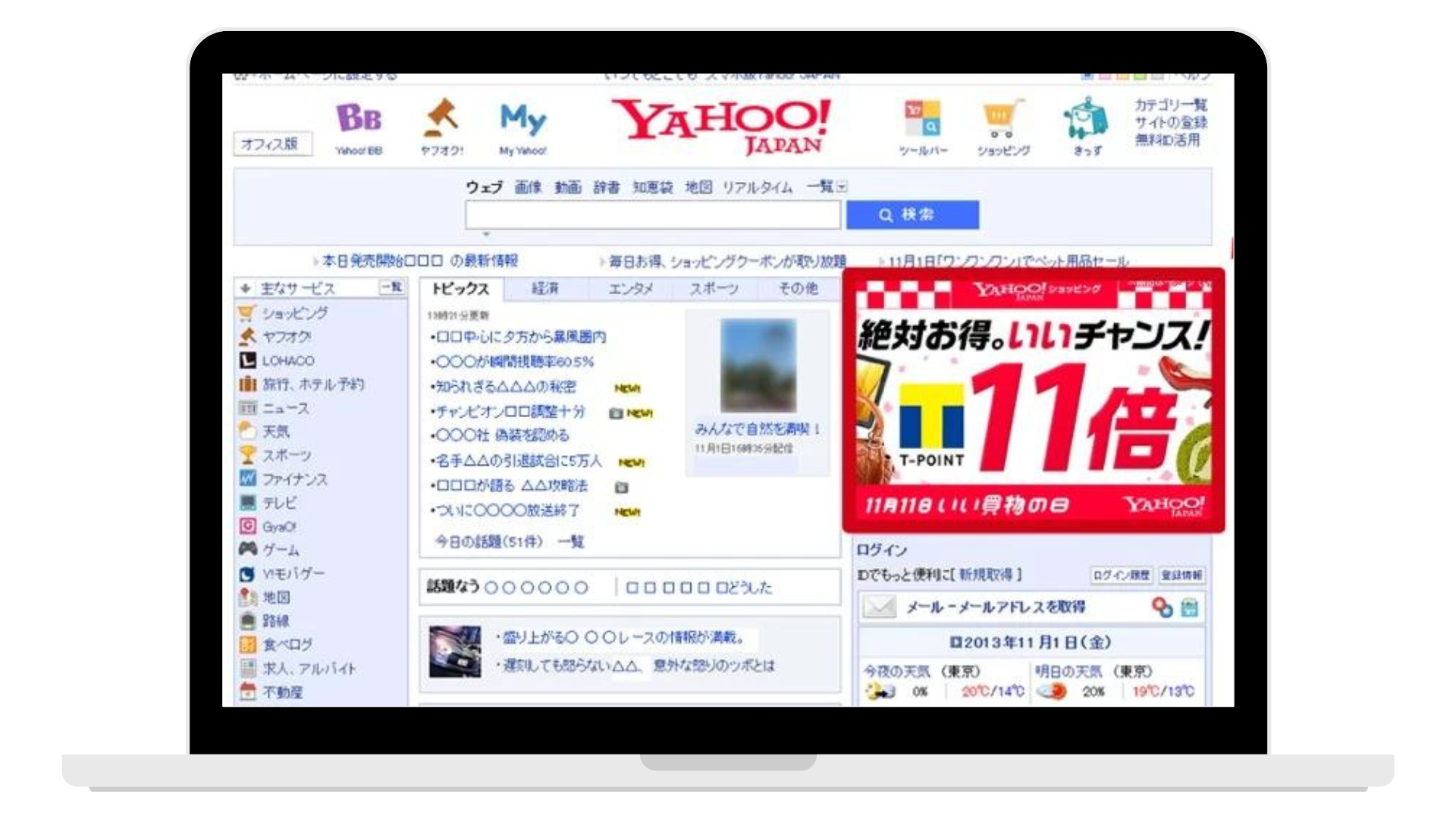Image resolution: width=1456 pixels, height=819 pixels.
Task: Click the 登録情報 button
Action: click(x=1181, y=575)
